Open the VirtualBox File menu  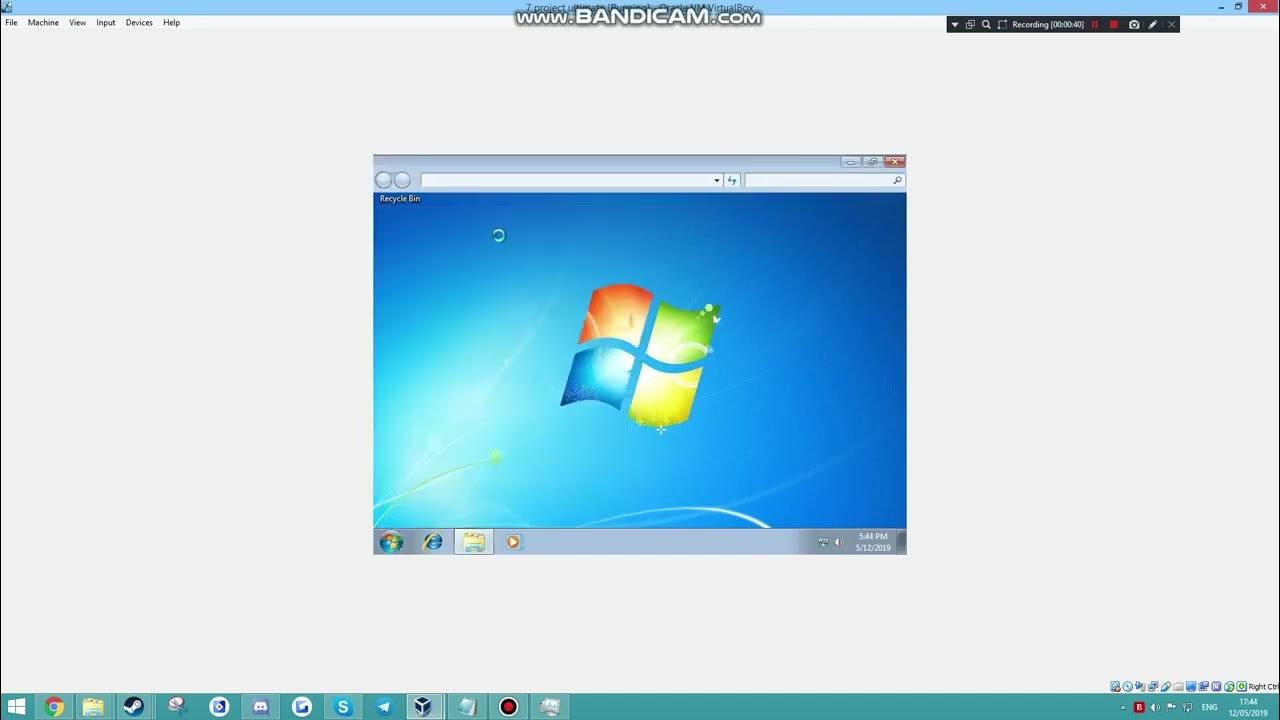tap(11, 22)
